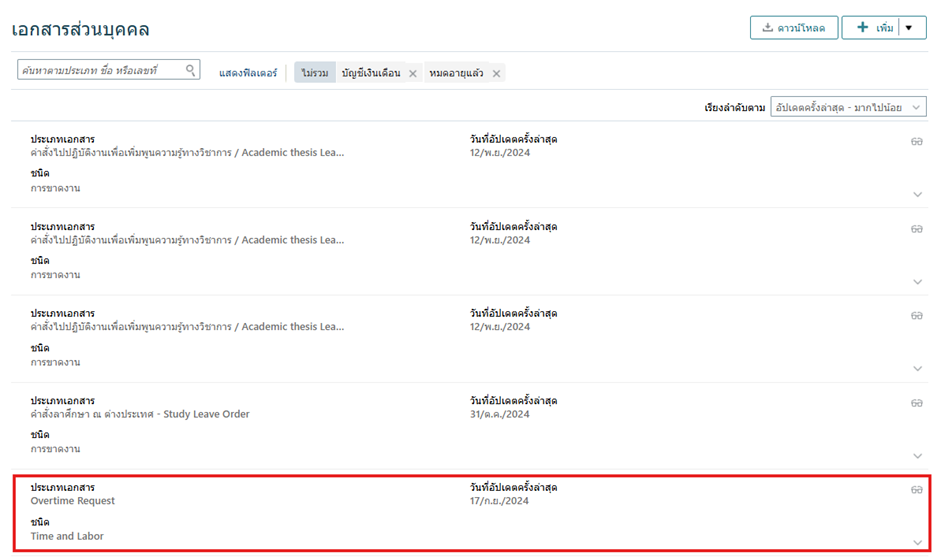Click the magnifier icon in the search box

pos(190,70)
